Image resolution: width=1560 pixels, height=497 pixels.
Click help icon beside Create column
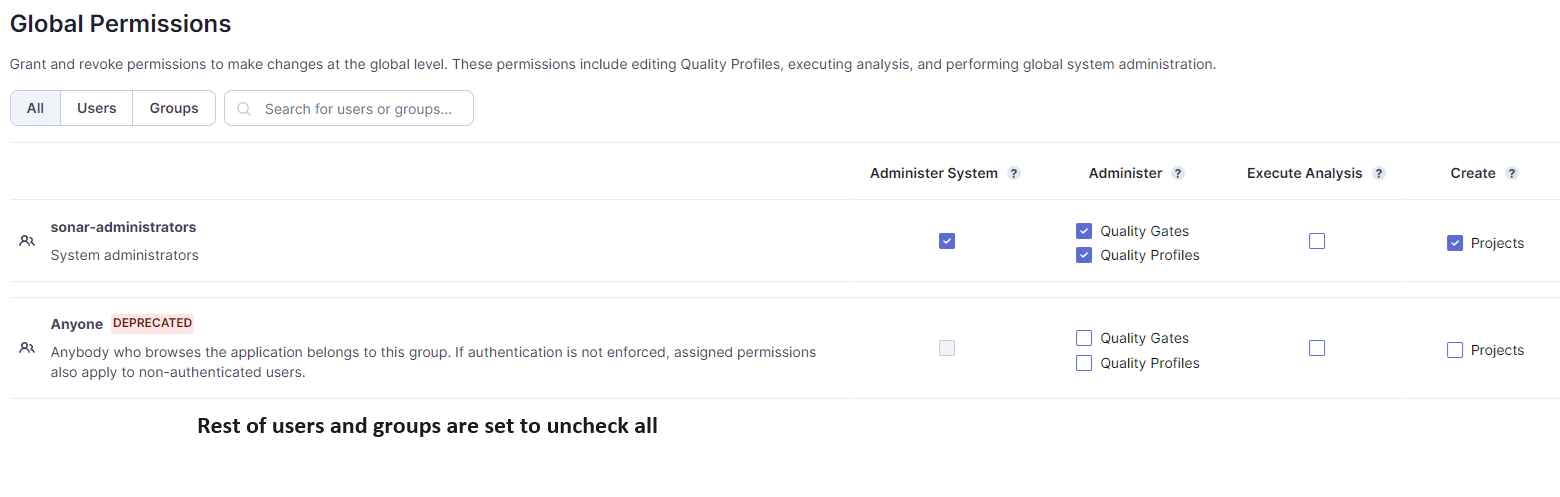point(1512,173)
